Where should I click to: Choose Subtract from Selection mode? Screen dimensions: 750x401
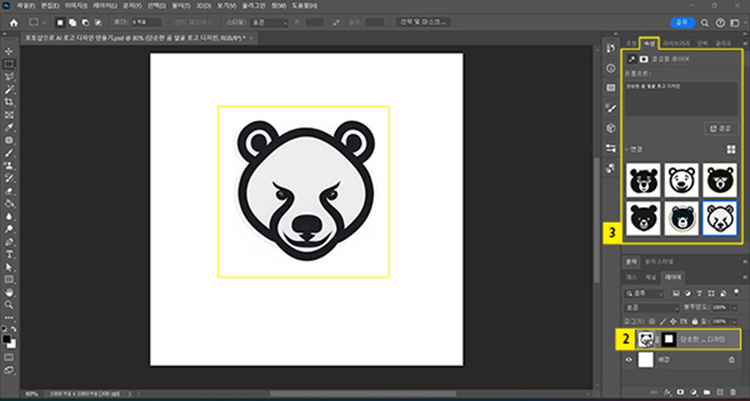(x=85, y=22)
